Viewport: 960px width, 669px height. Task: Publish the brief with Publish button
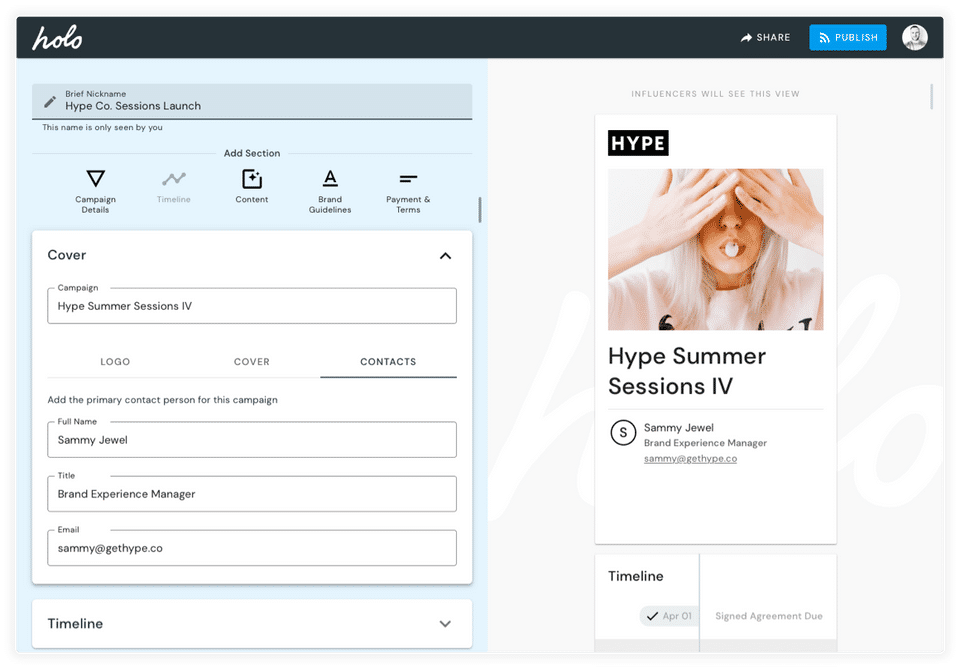click(847, 37)
